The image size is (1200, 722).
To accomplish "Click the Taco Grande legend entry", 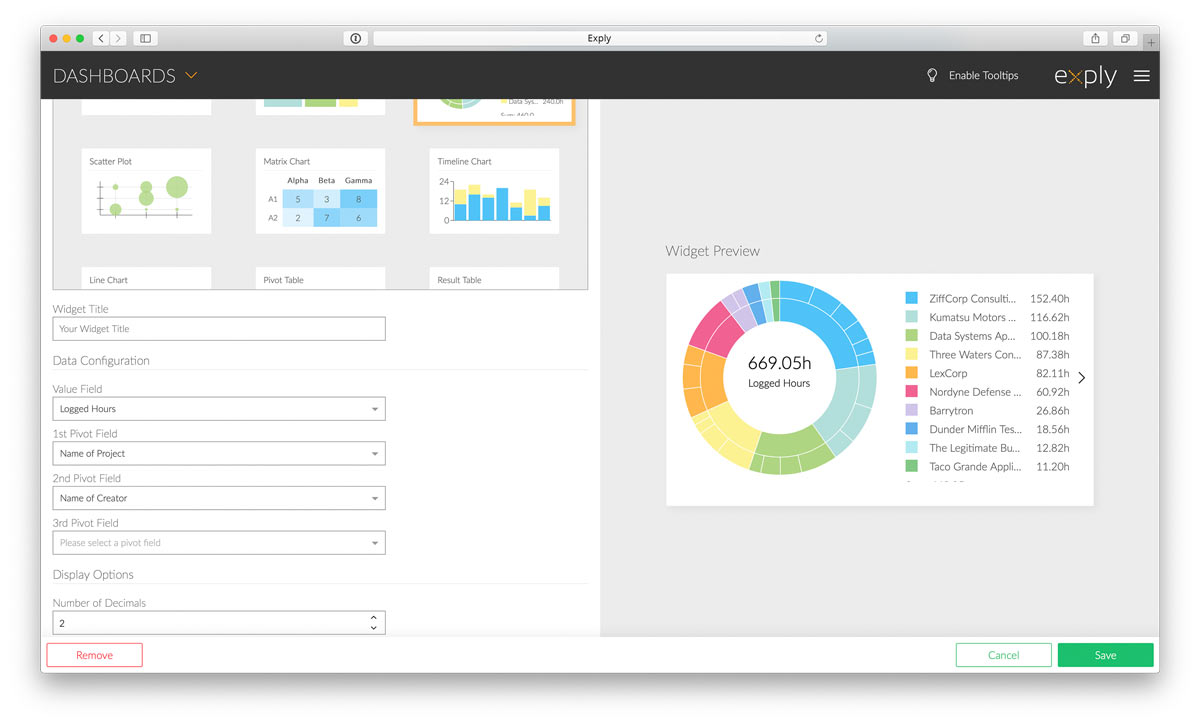I will pyautogui.click(x=987, y=466).
